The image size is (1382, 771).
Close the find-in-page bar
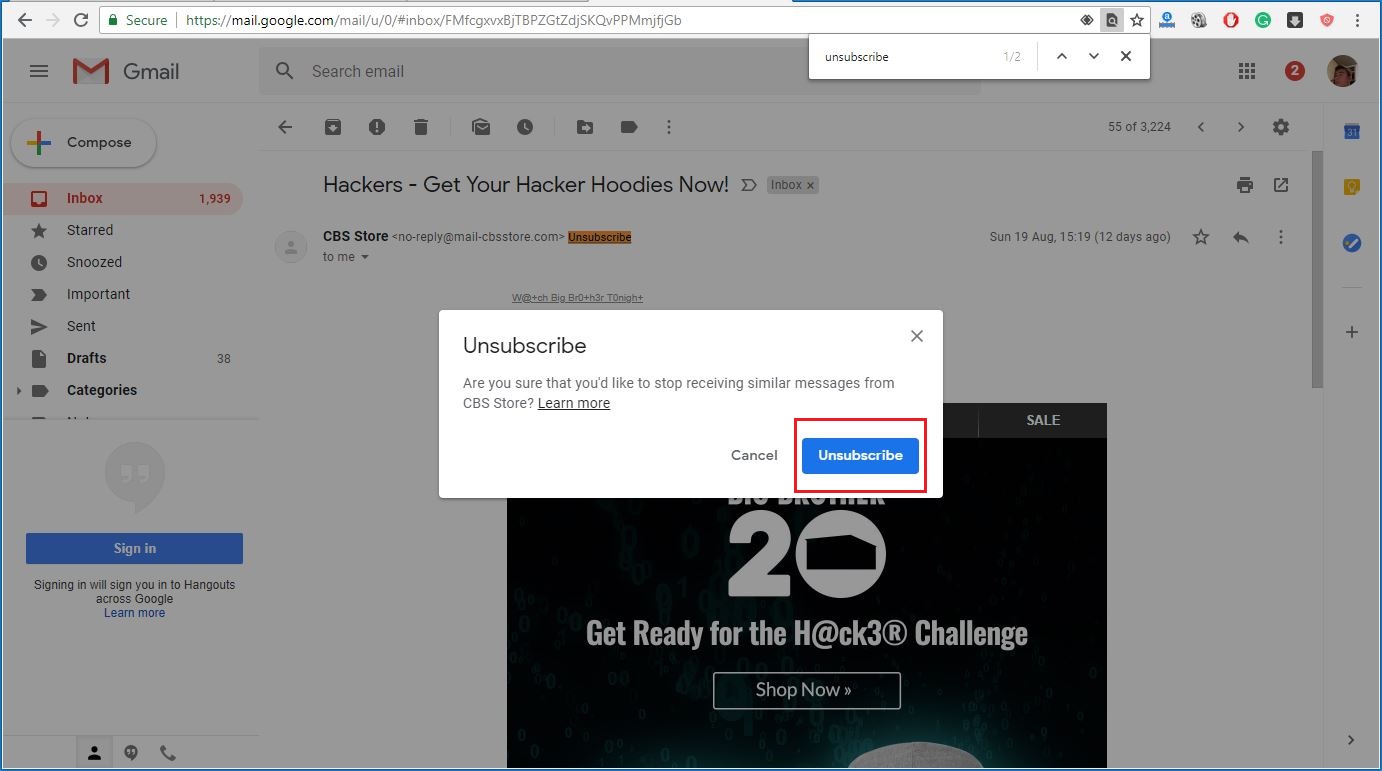point(1126,57)
